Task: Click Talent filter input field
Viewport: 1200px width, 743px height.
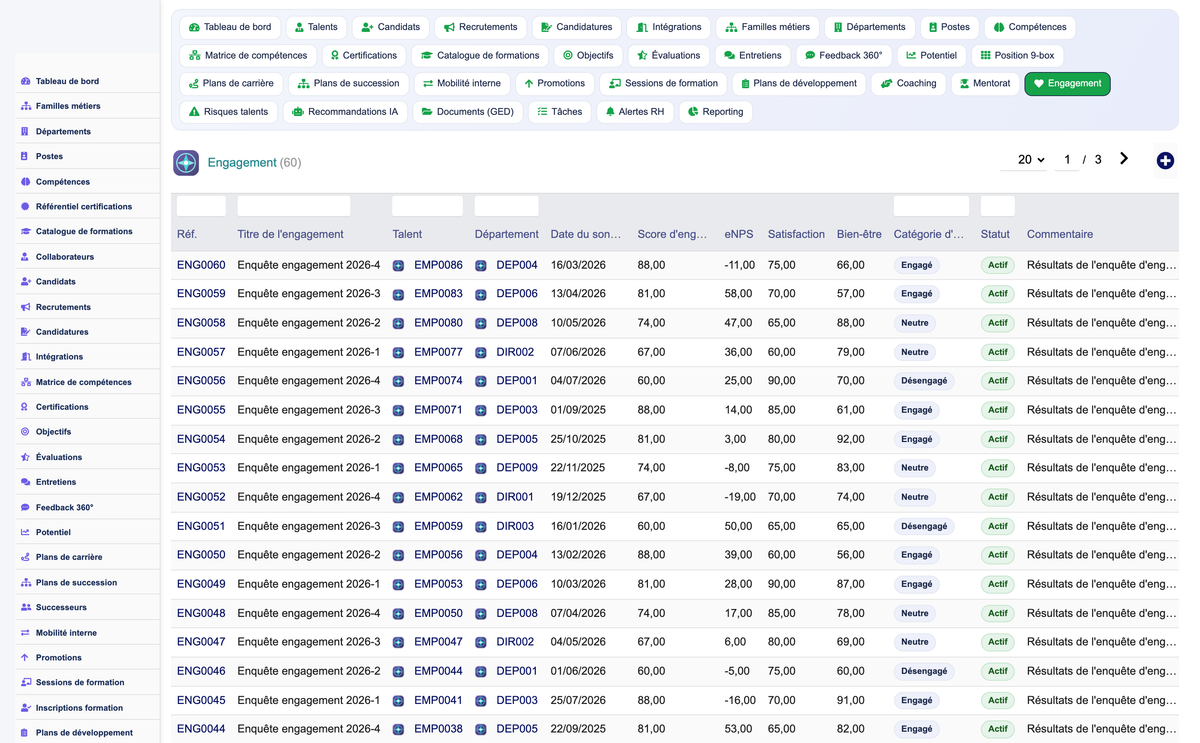Action: point(427,206)
